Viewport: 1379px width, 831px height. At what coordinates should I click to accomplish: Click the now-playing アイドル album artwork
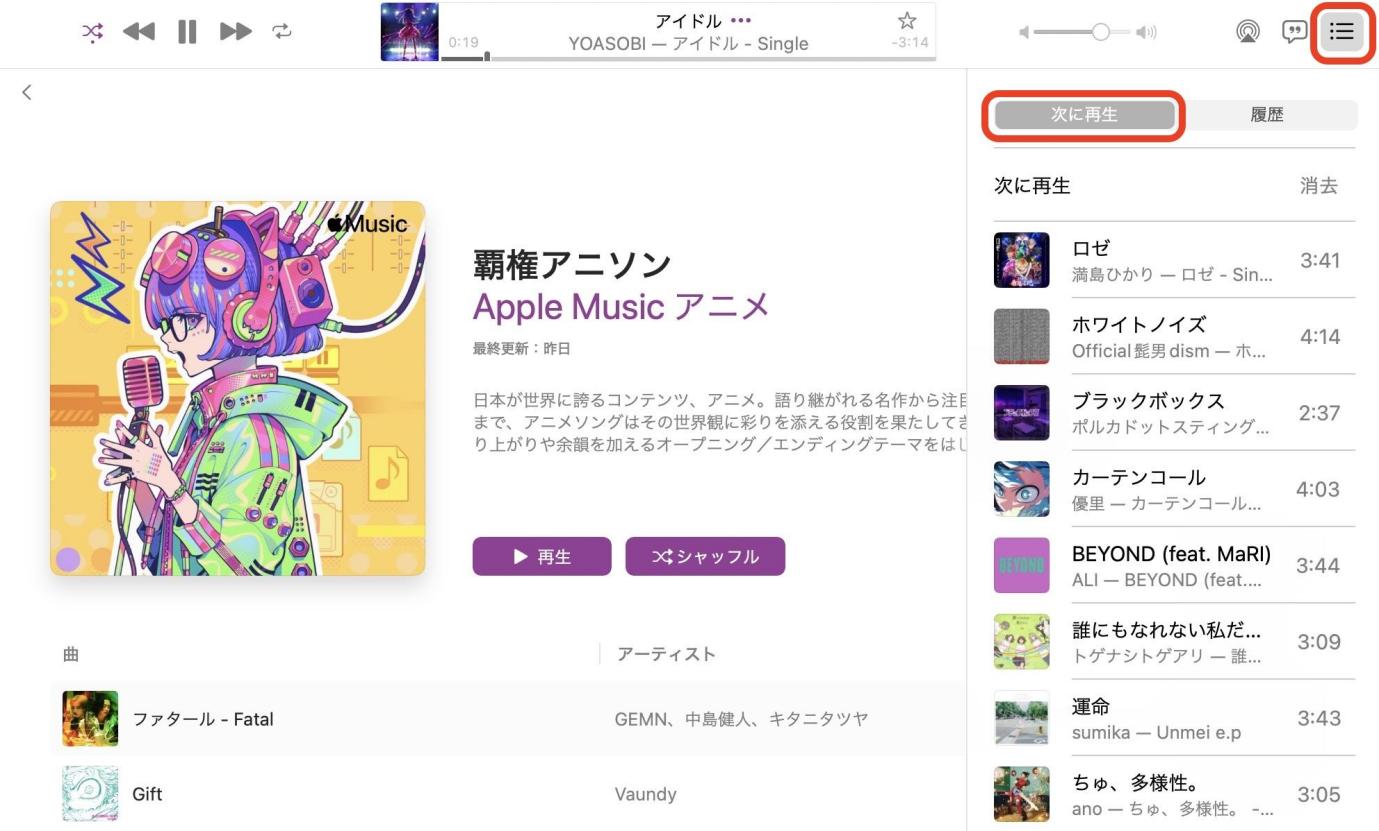410,32
